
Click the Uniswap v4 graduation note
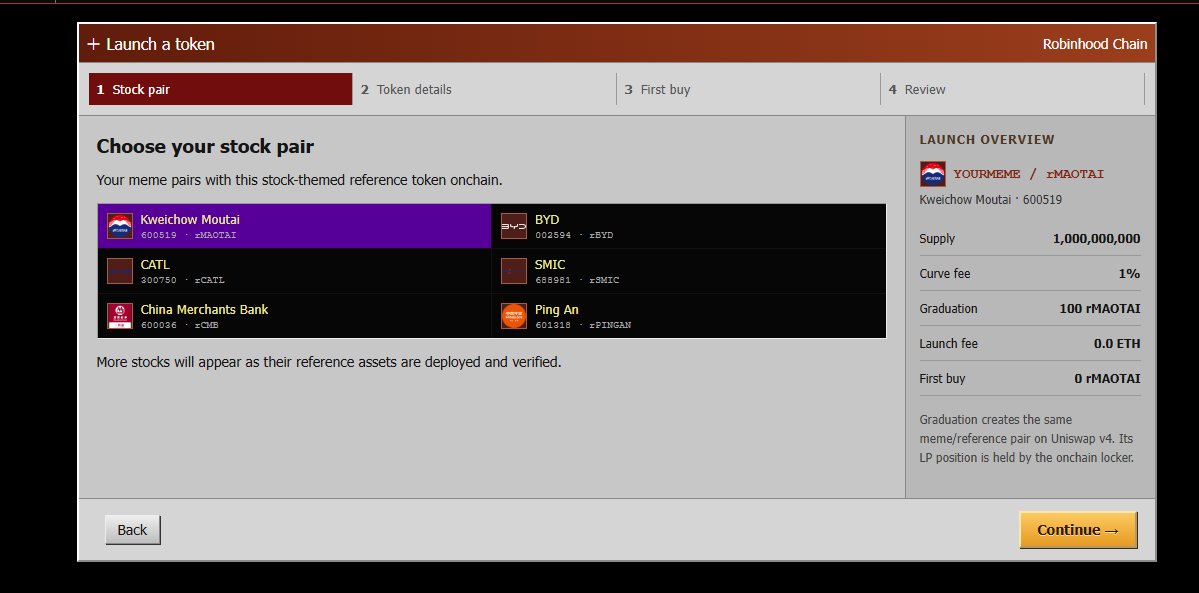[x=1026, y=439]
